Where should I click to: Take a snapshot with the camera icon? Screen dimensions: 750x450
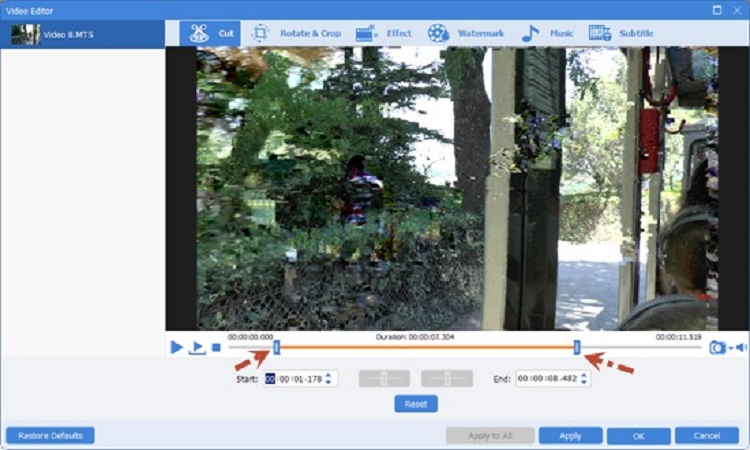tap(716, 347)
